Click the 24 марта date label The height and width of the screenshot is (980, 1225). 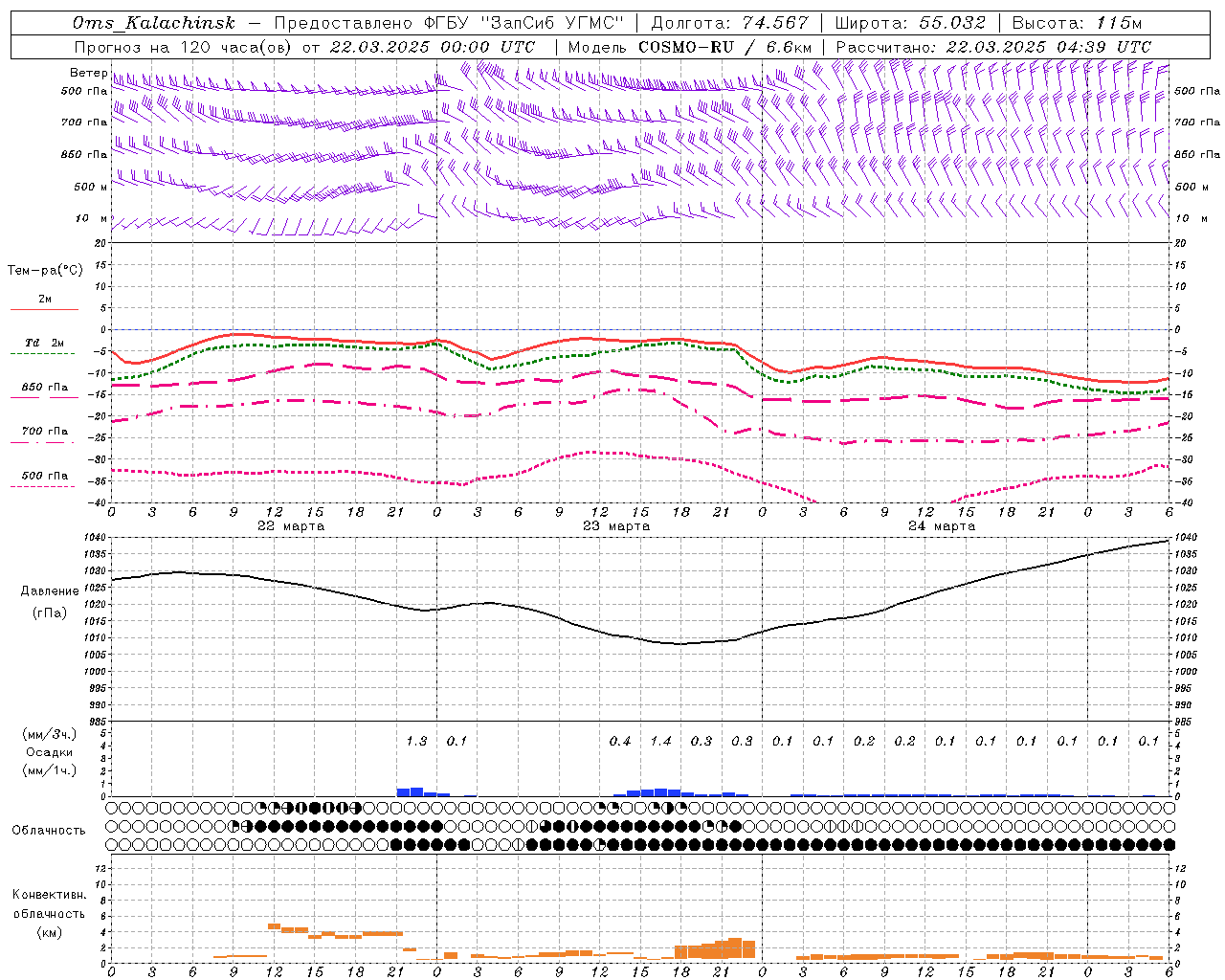click(x=942, y=526)
